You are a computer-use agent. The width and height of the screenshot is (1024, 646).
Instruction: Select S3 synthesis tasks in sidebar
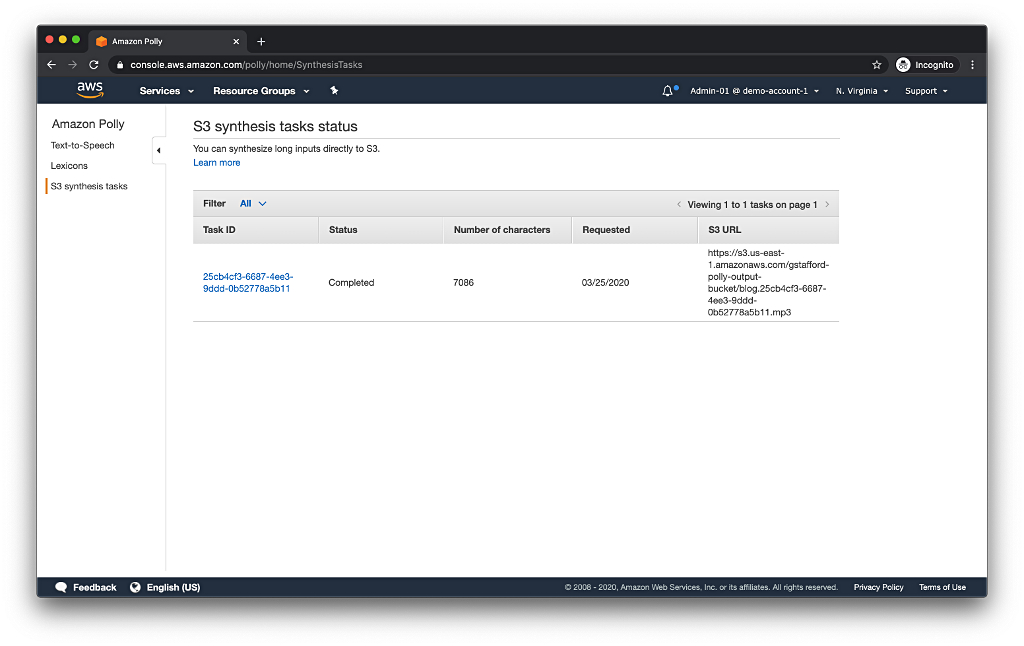point(89,186)
